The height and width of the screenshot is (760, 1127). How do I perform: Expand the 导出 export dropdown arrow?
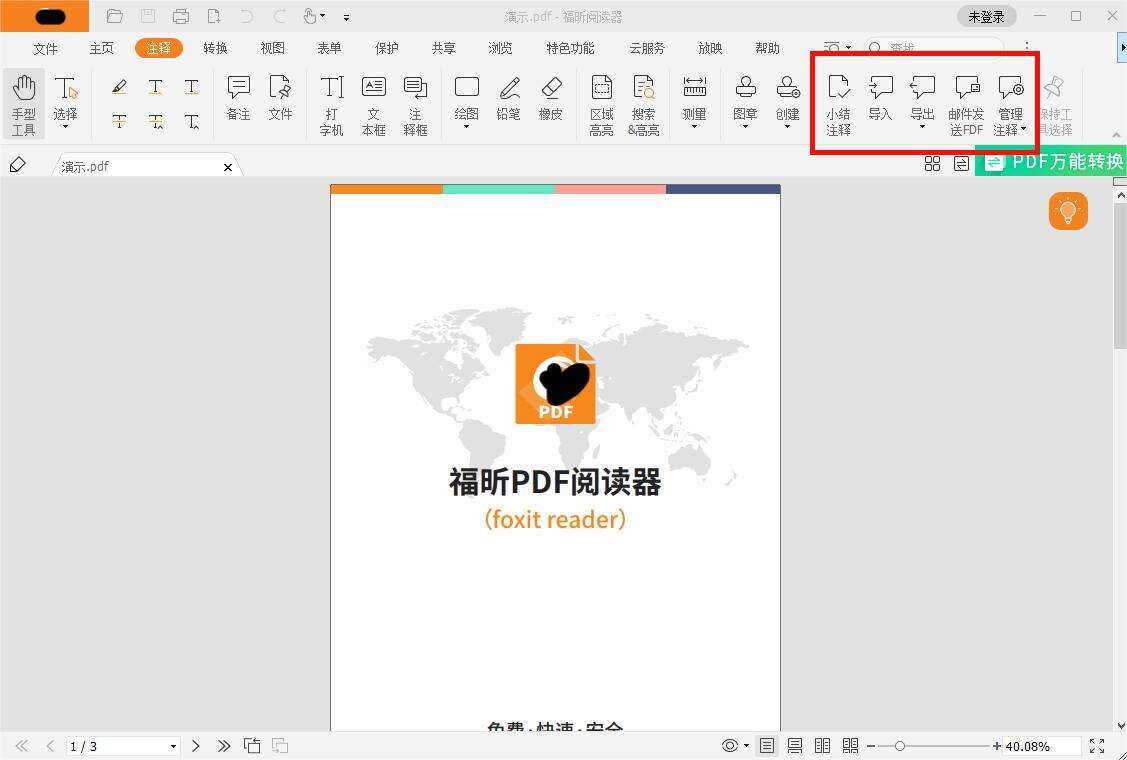pos(921,128)
